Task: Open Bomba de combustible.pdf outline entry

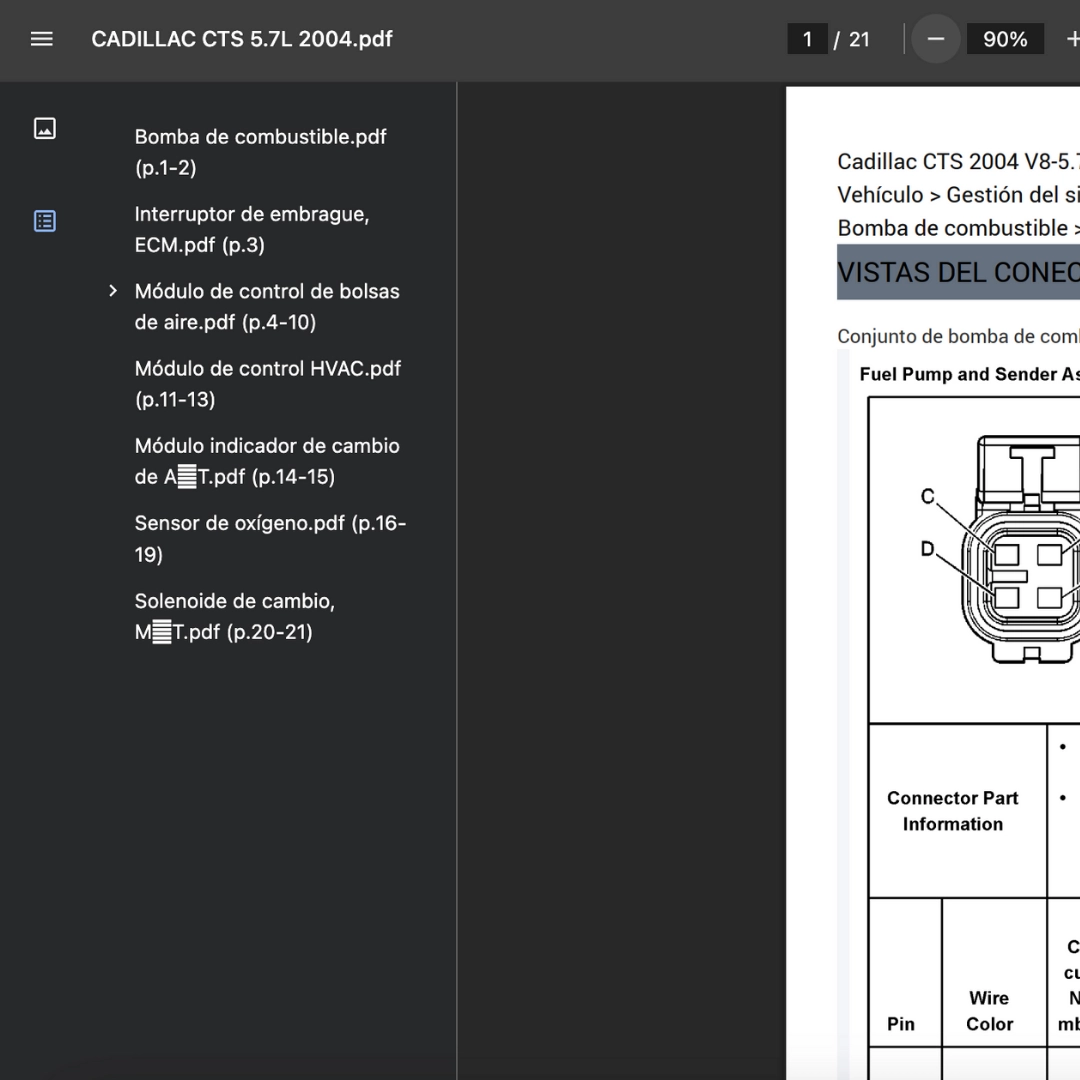Action: coord(260,152)
